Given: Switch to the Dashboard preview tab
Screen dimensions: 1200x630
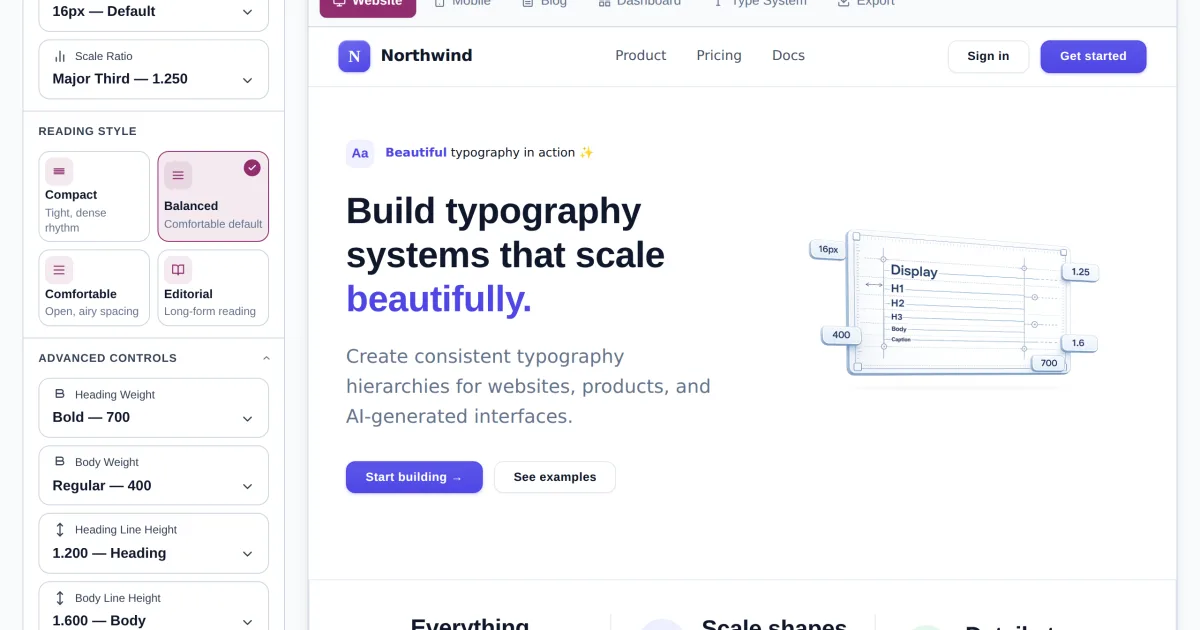Looking at the screenshot, I should tap(639, 5).
